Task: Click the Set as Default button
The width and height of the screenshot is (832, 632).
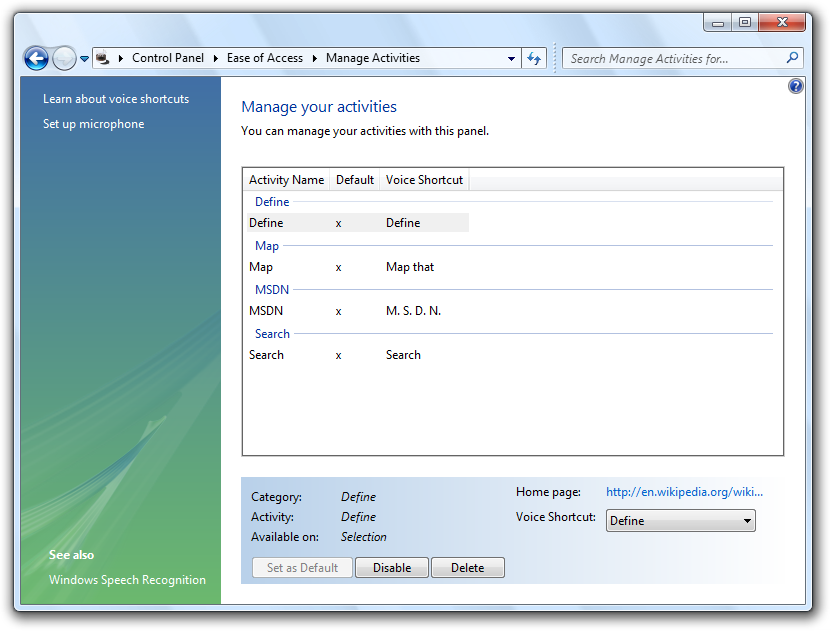Action: pyautogui.click(x=302, y=568)
